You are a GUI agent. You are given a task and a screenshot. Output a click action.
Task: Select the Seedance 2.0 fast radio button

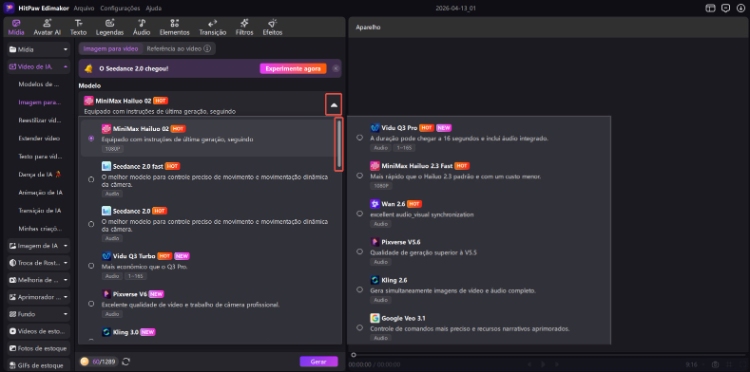(91, 179)
